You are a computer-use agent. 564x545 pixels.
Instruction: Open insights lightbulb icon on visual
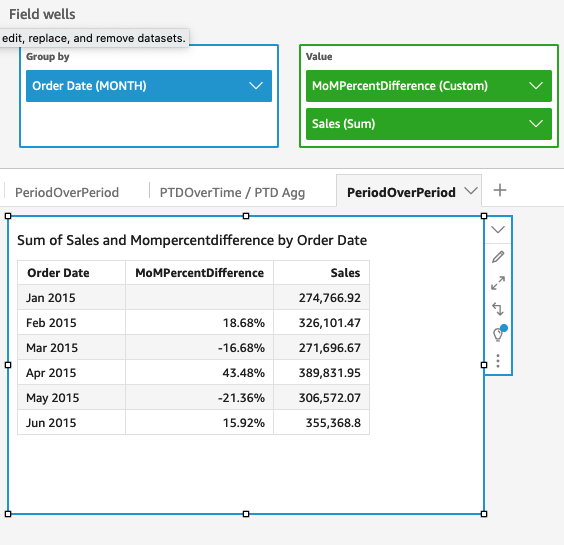(x=499, y=333)
